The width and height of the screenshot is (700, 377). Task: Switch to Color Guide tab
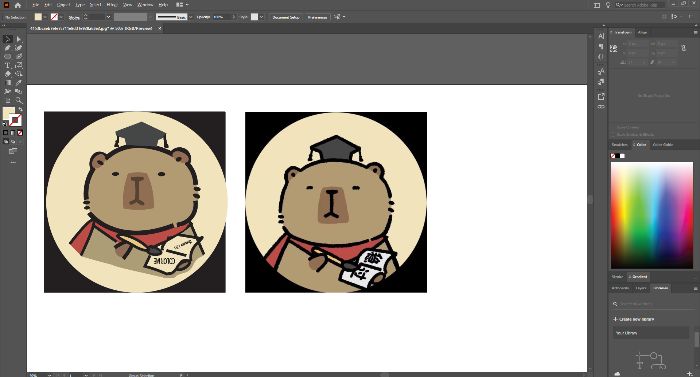[663, 145]
